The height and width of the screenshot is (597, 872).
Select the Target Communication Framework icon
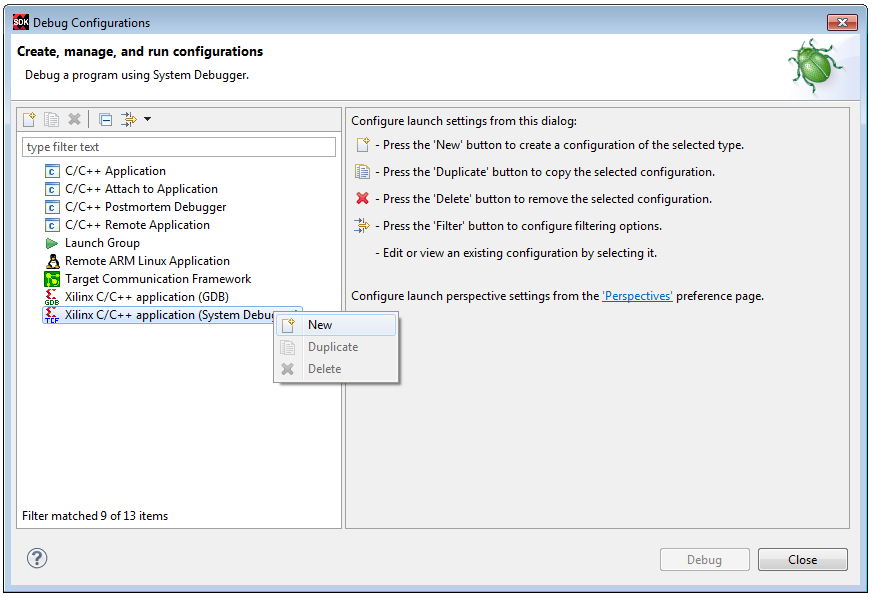pos(52,279)
